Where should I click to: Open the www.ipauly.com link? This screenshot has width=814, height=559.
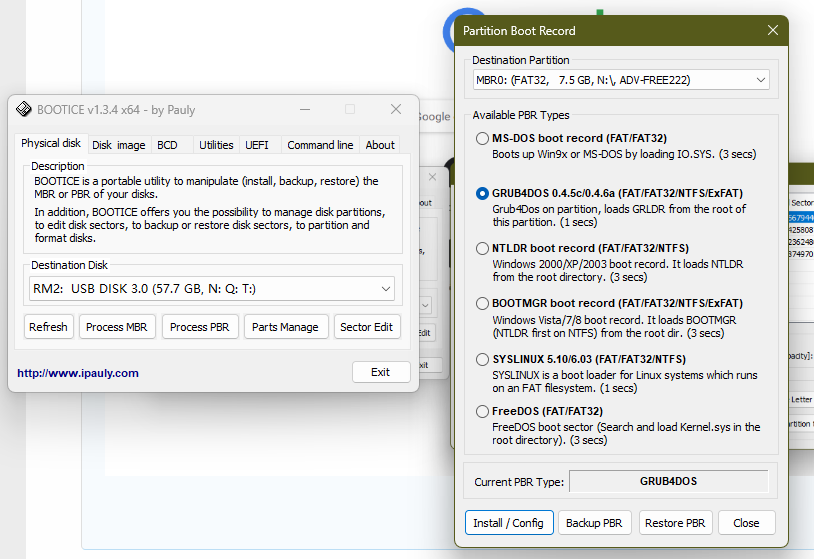78,373
